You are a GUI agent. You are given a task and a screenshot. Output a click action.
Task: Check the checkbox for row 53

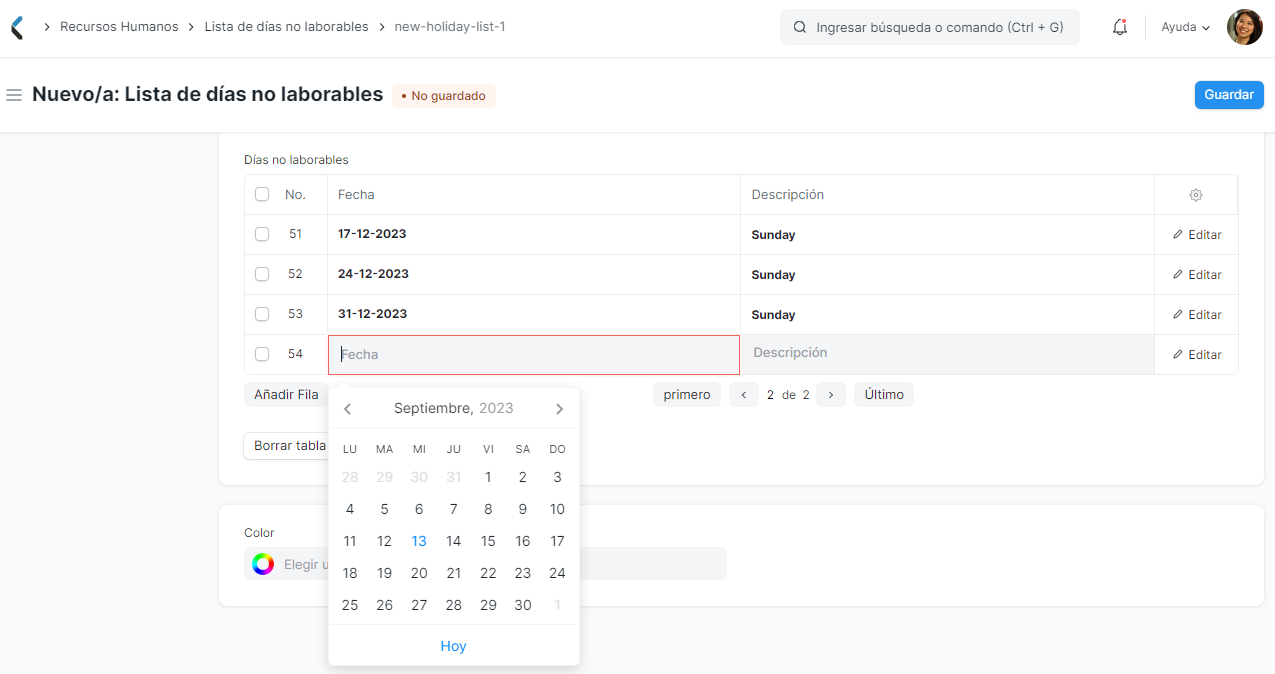(x=262, y=314)
